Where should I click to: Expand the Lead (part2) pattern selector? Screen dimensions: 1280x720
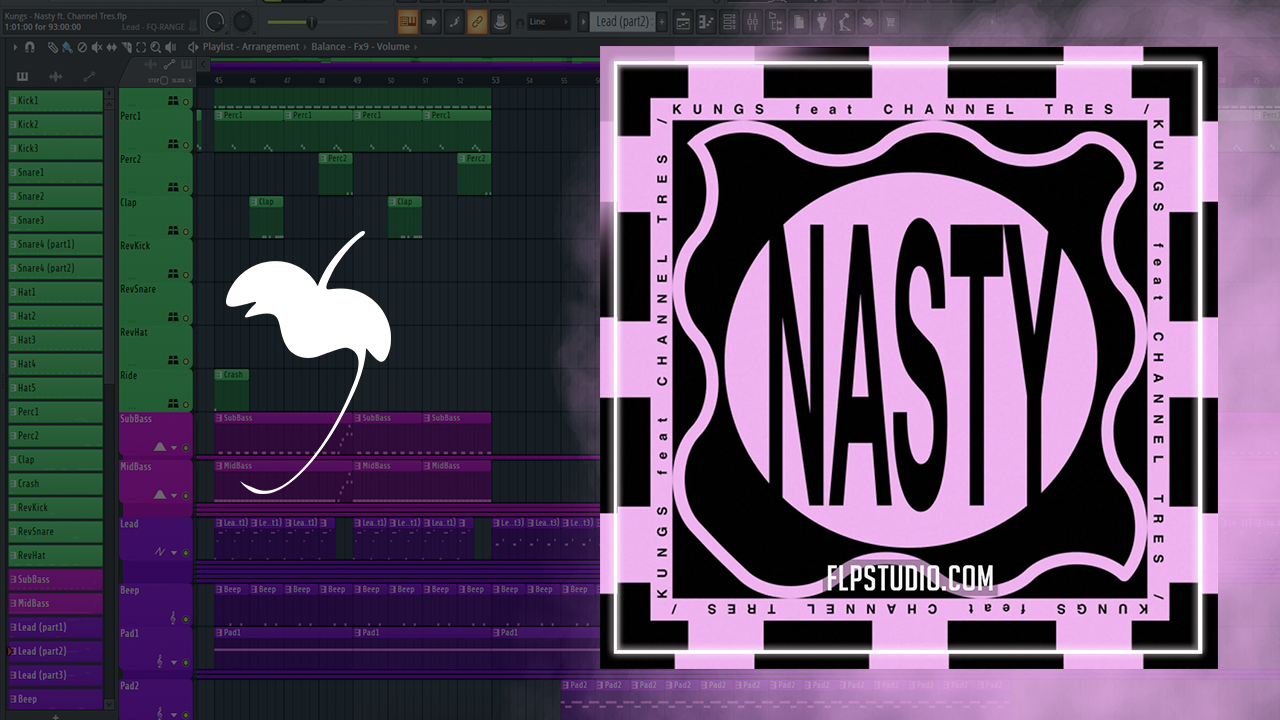622,21
